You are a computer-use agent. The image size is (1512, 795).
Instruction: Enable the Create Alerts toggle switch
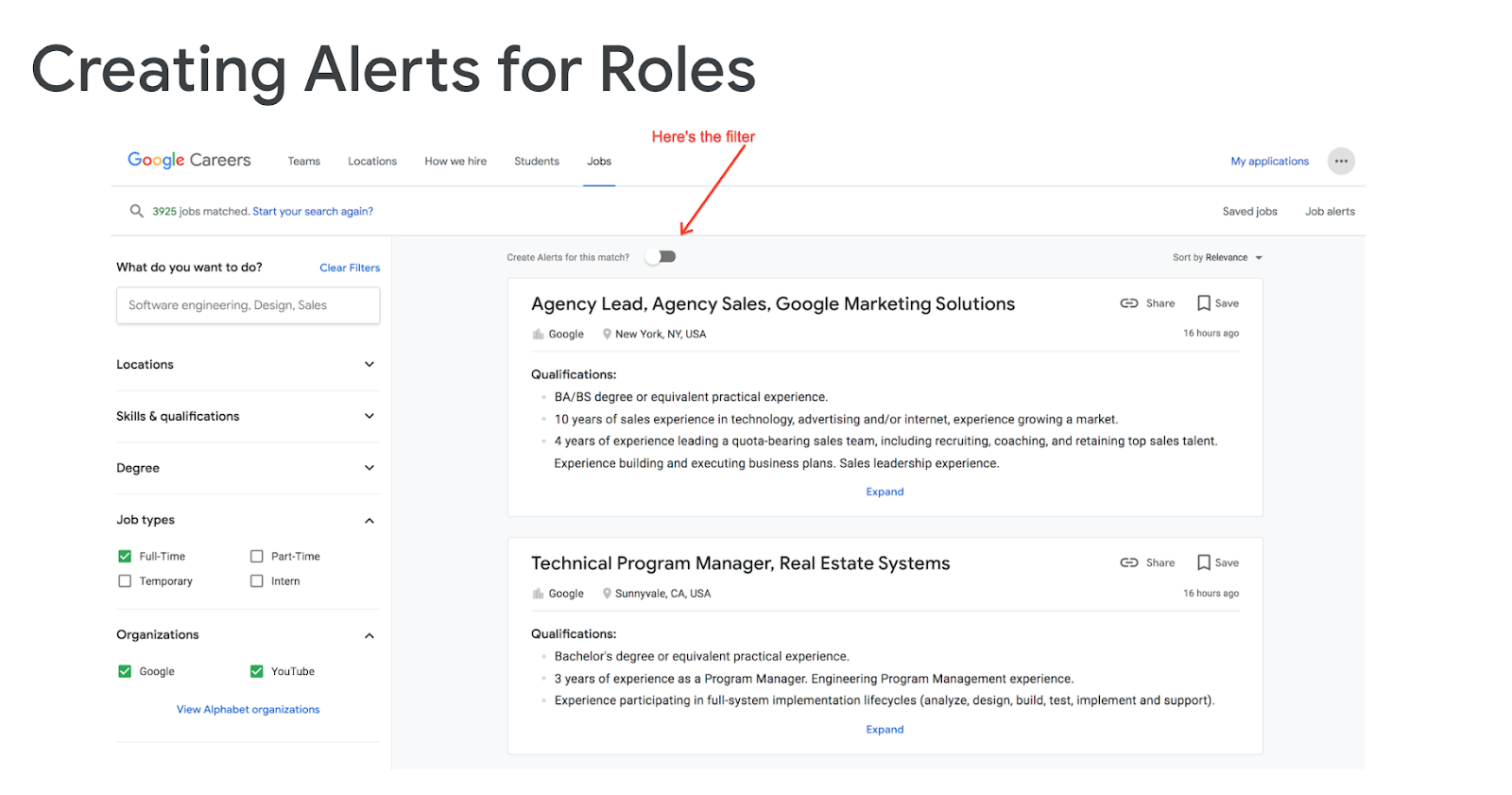[x=661, y=257]
